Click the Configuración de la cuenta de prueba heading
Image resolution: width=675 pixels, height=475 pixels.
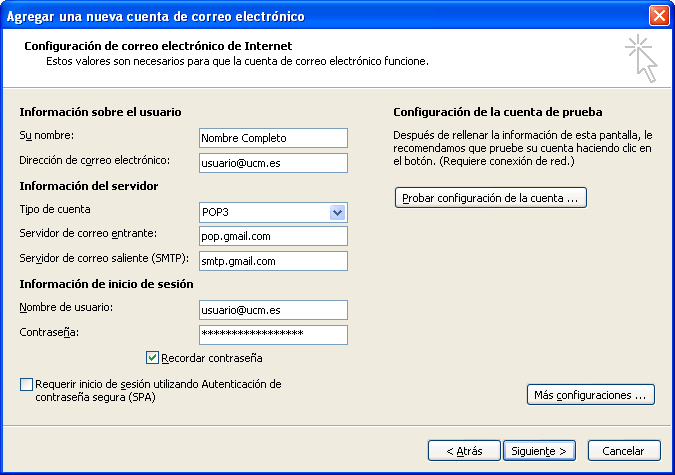tap(498, 112)
